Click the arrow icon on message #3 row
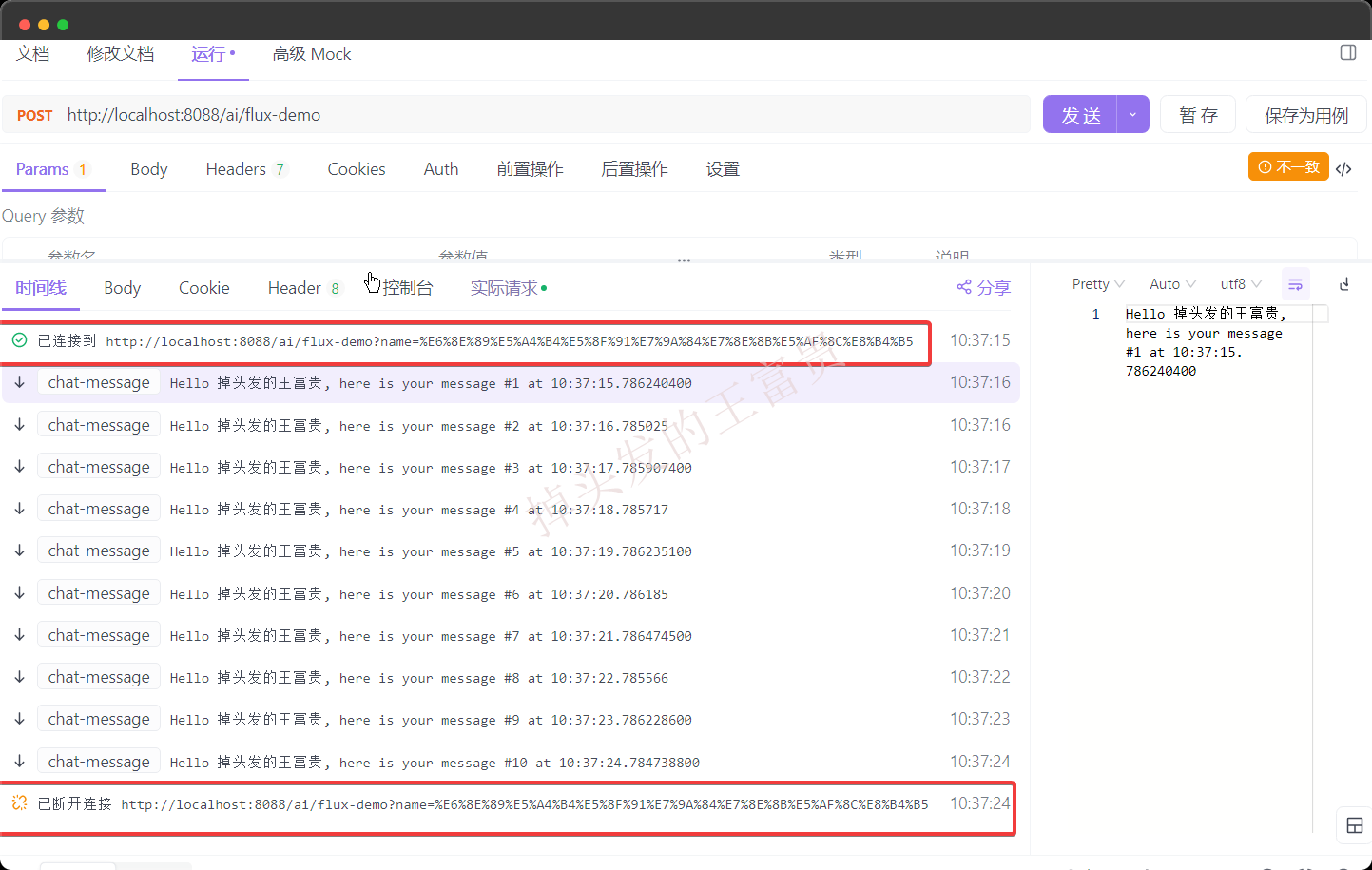1372x870 pixels. click(x=19, y=467)
